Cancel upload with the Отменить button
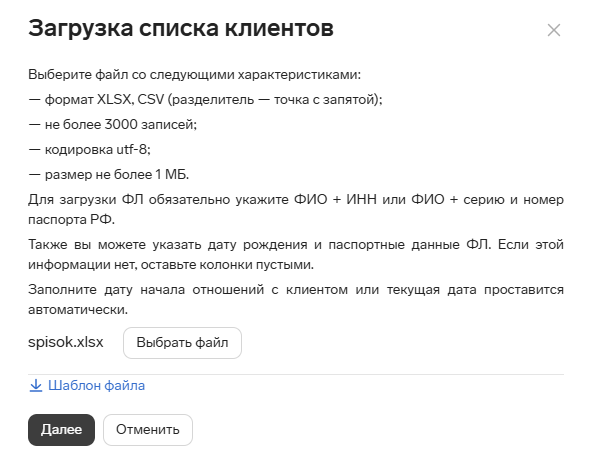 point(148,430)
